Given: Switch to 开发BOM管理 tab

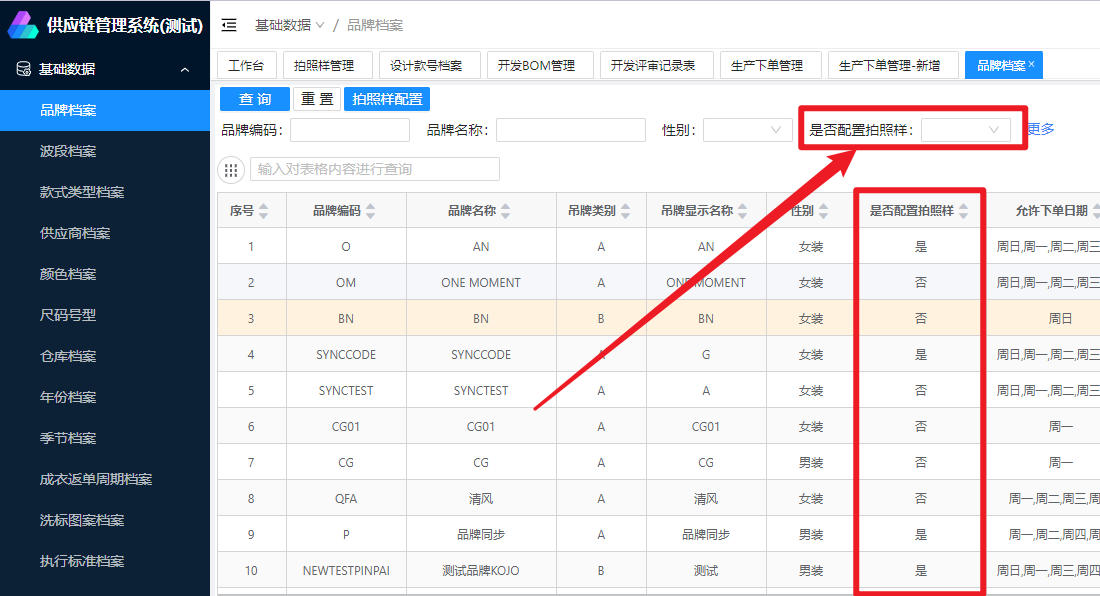Looking at the screenshot, I should click(x=537, y=66).
